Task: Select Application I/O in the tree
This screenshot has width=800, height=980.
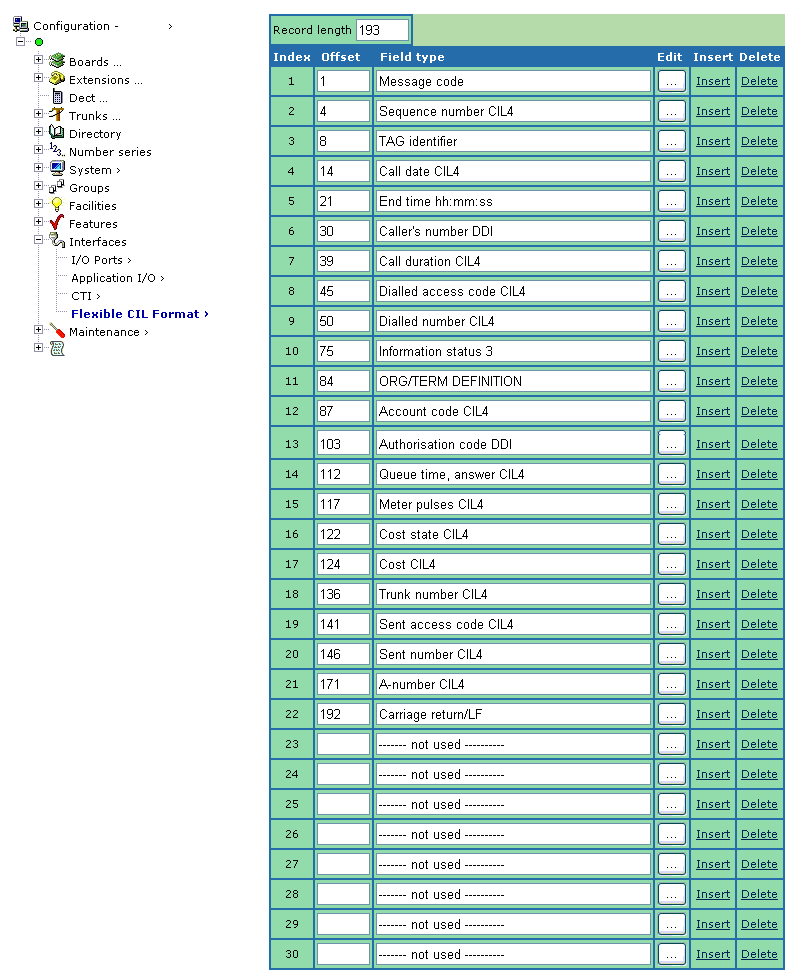Action: [x=116, y=278]
